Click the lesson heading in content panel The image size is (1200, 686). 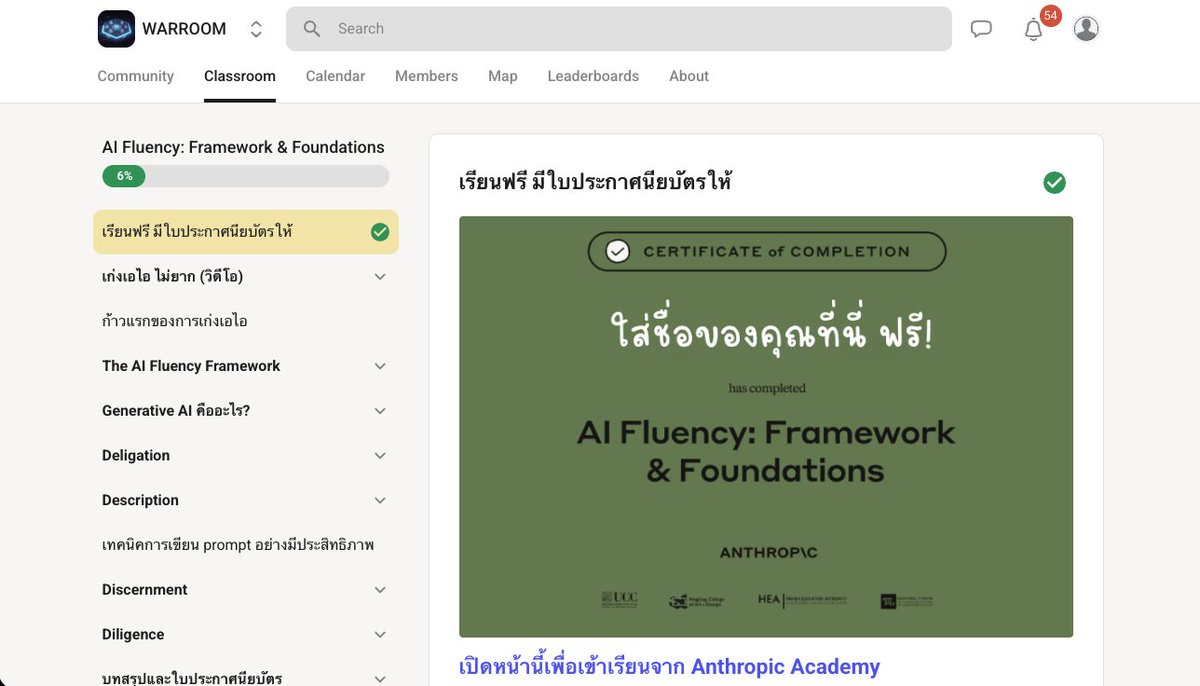click(595, 182)
